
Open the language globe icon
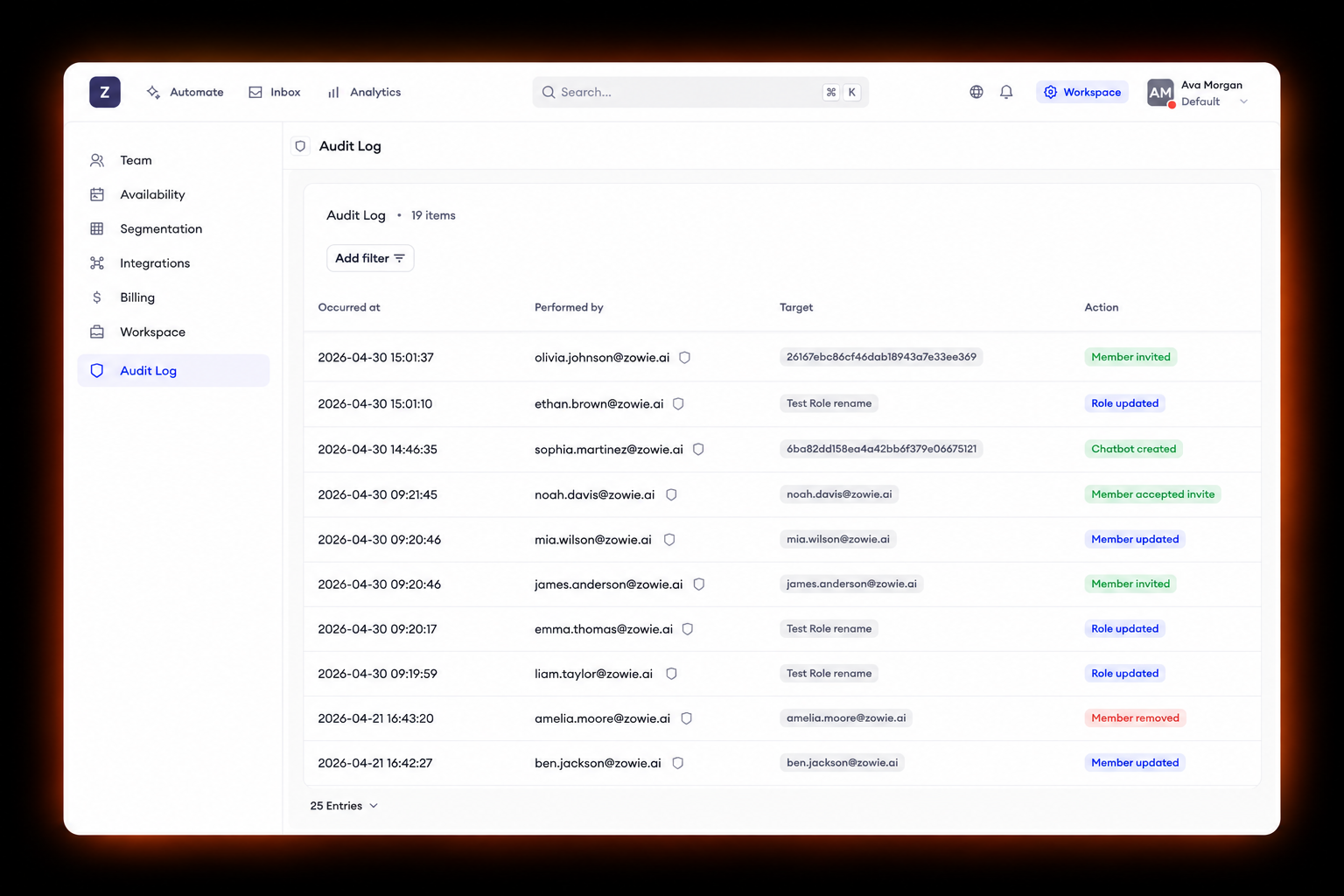976,92
